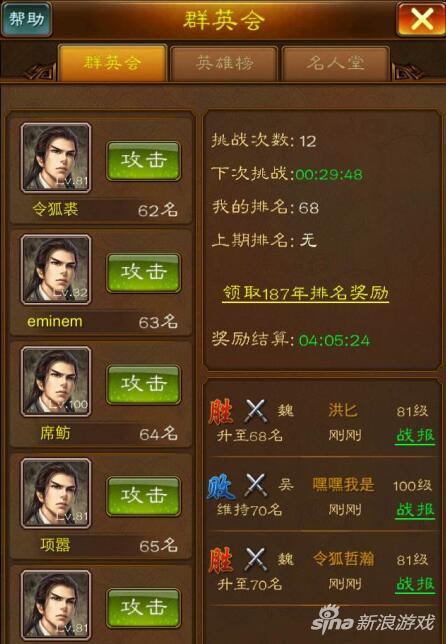Screen dimensions: 446x644
Task: Attack player 项嚣 ranked 65
Action: (x=143, y=496)
